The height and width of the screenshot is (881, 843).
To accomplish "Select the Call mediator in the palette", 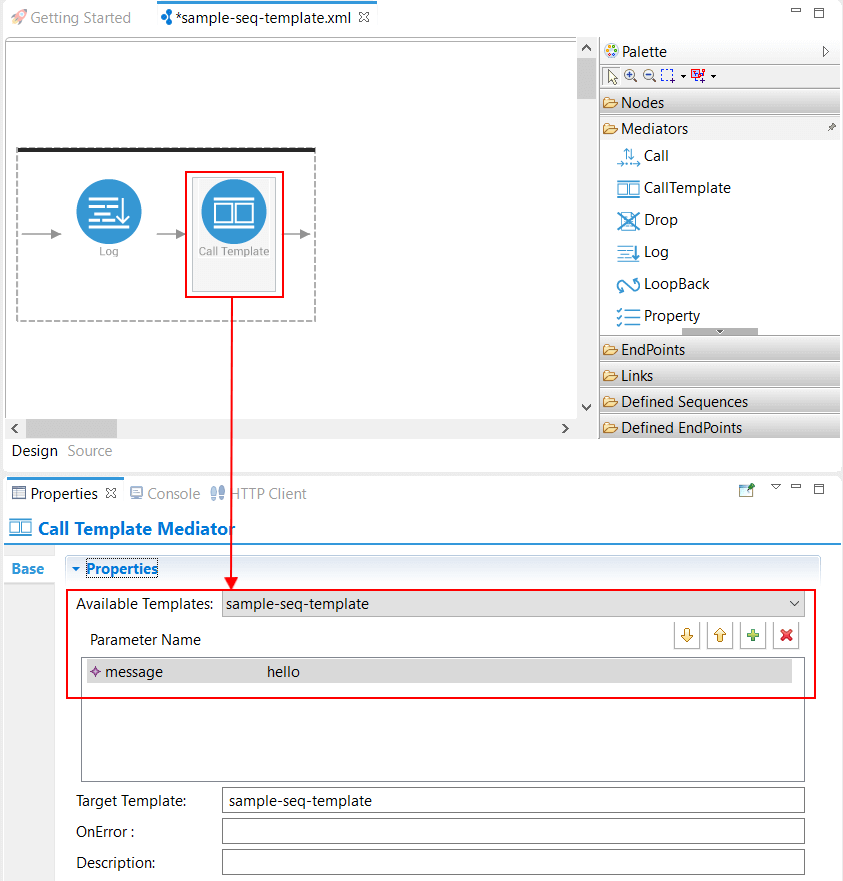I will 652,156.
